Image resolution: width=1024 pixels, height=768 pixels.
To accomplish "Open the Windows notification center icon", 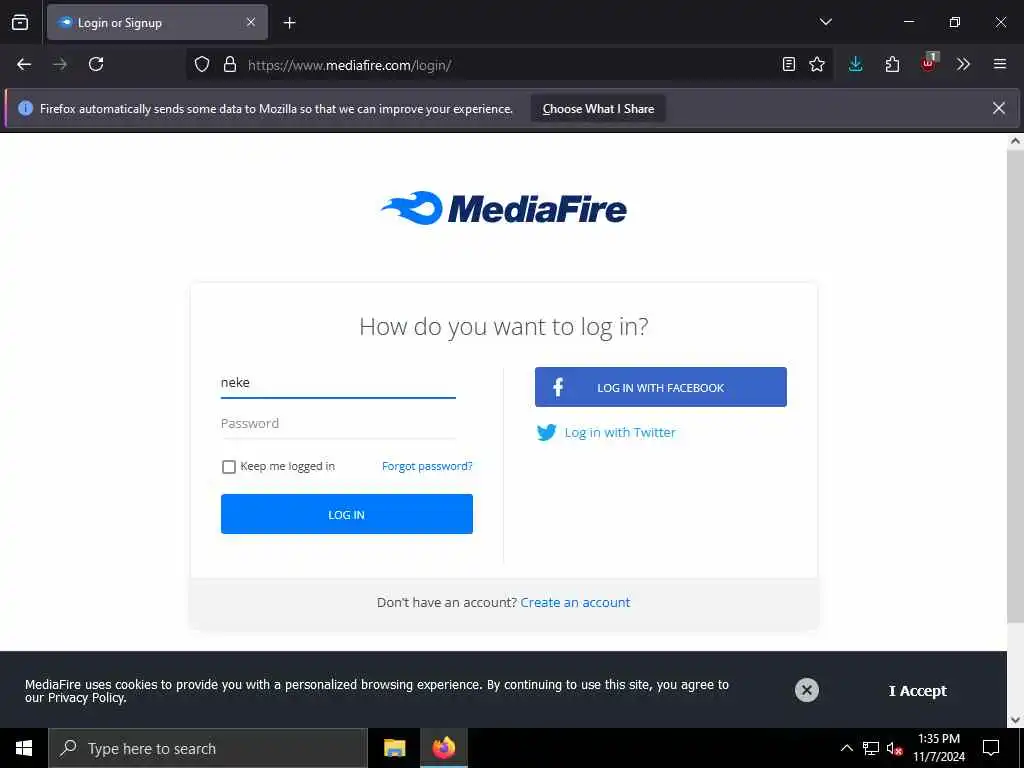I will pyautogui.click(x=991, y=748).
